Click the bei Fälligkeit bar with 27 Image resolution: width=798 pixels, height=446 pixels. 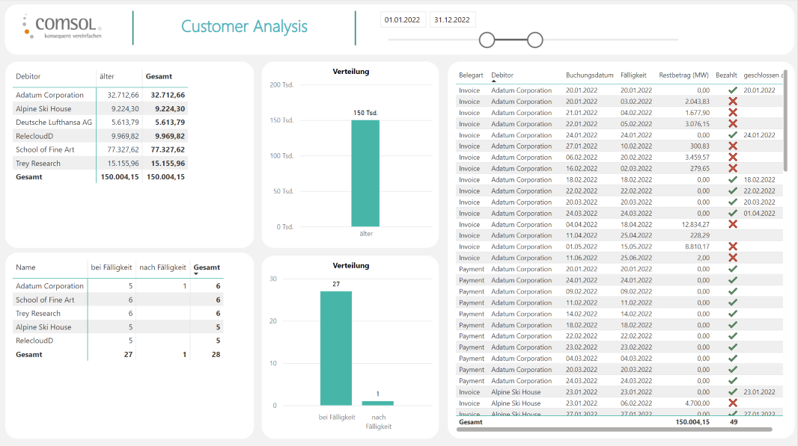(x=336, y=348)
